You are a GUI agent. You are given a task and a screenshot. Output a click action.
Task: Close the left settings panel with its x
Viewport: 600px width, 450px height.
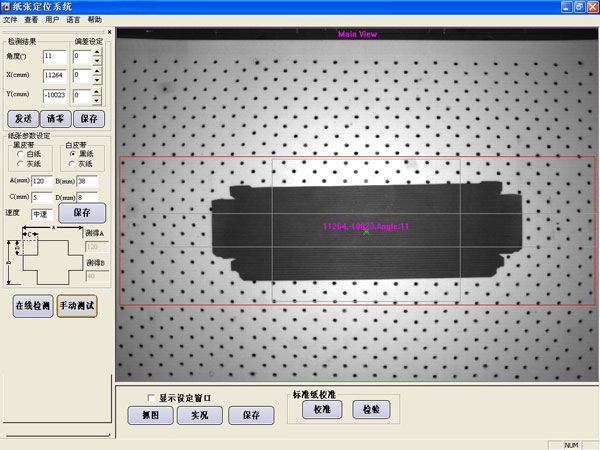pyautogui.click(x=109, y=32)
